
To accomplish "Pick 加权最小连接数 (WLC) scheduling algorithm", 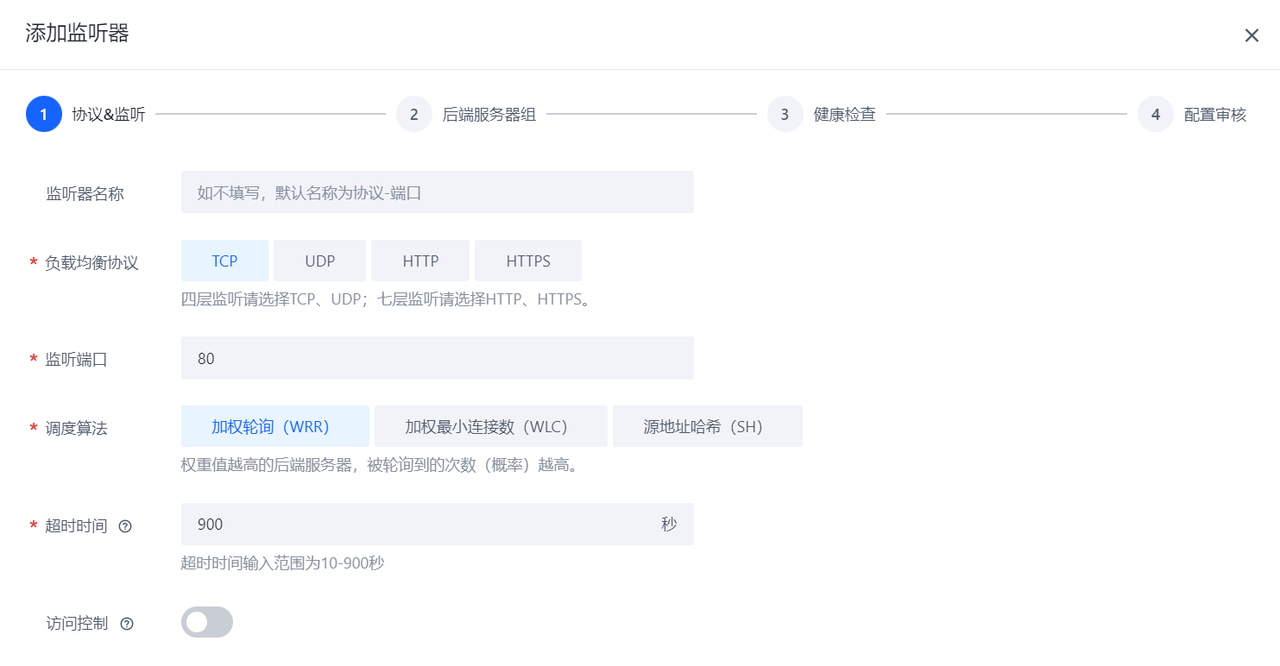I will [x=491, y=426].
